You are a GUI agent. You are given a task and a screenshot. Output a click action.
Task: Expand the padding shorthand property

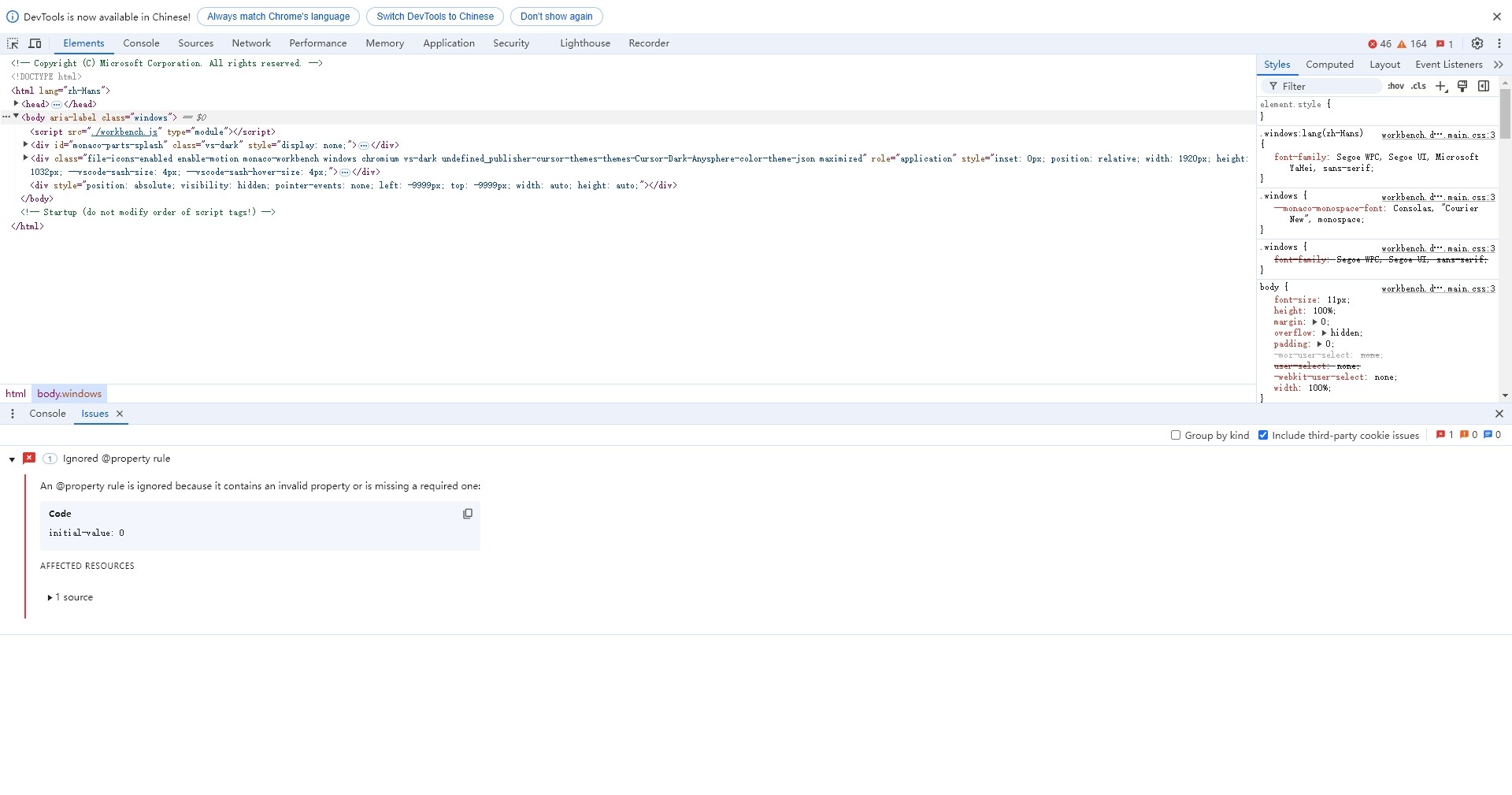click(x=1319, y=344)
